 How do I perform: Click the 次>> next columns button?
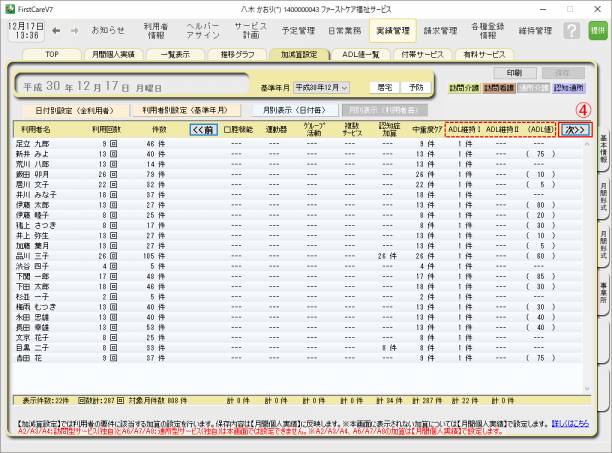tap(573, 130)
